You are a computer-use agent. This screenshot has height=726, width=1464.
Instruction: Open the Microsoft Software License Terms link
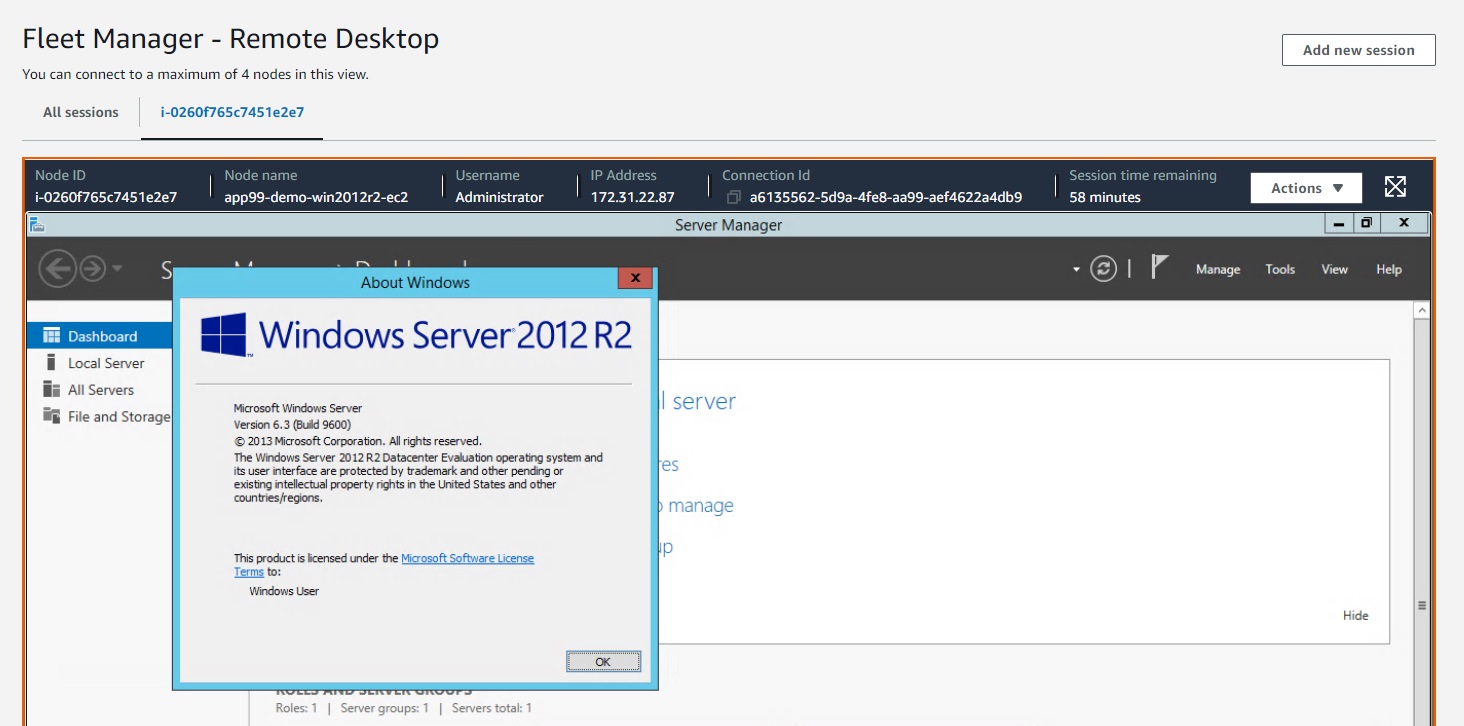(467, 558)
